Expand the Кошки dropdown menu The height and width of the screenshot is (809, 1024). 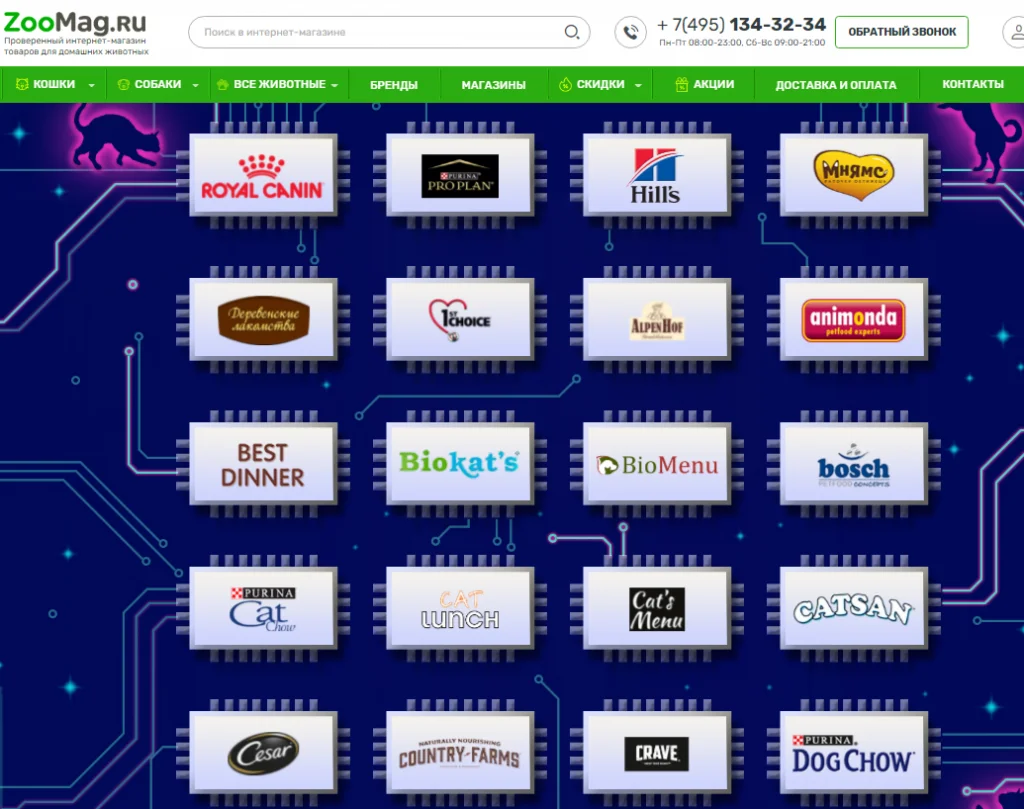(92, 86)
